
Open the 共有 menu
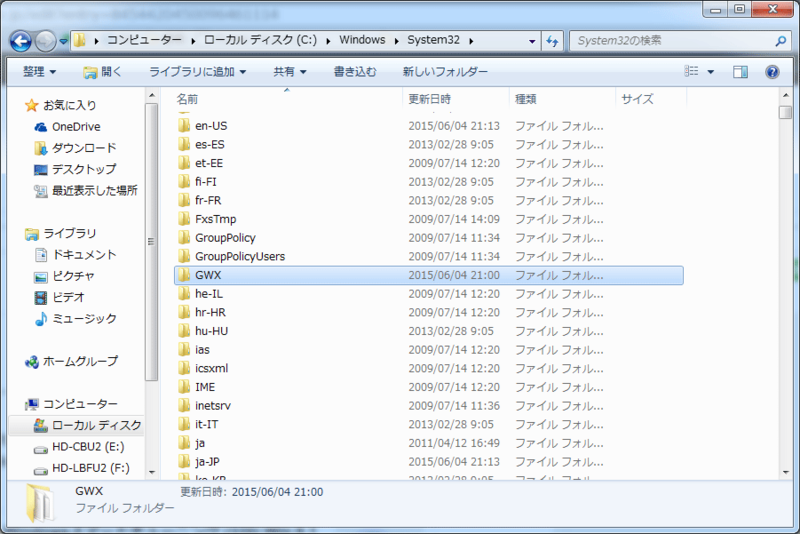[x=289, y=72]
